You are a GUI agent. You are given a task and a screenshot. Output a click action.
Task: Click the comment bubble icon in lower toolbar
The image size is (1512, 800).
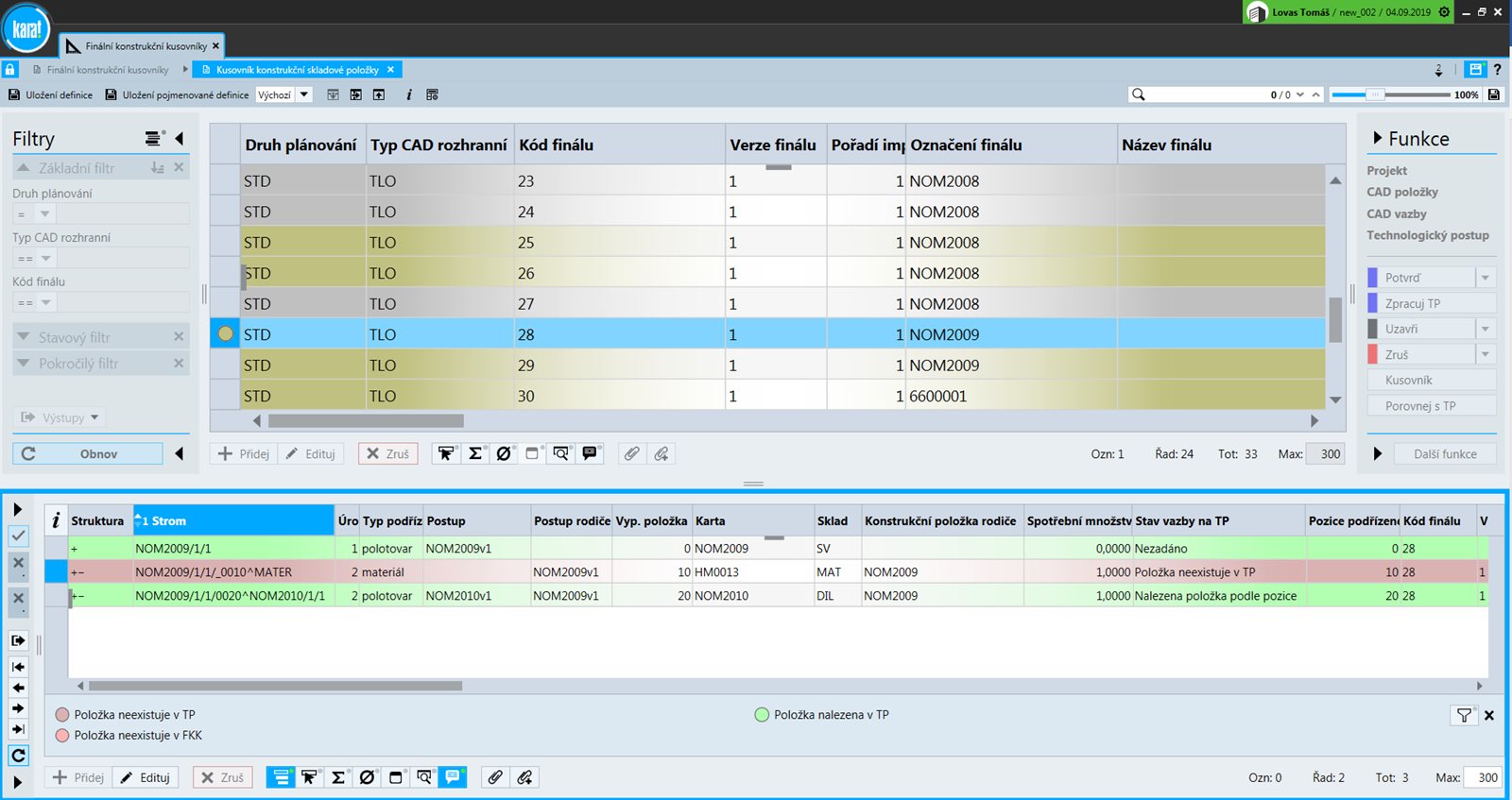pyautogui.click(x=453, y=777)
